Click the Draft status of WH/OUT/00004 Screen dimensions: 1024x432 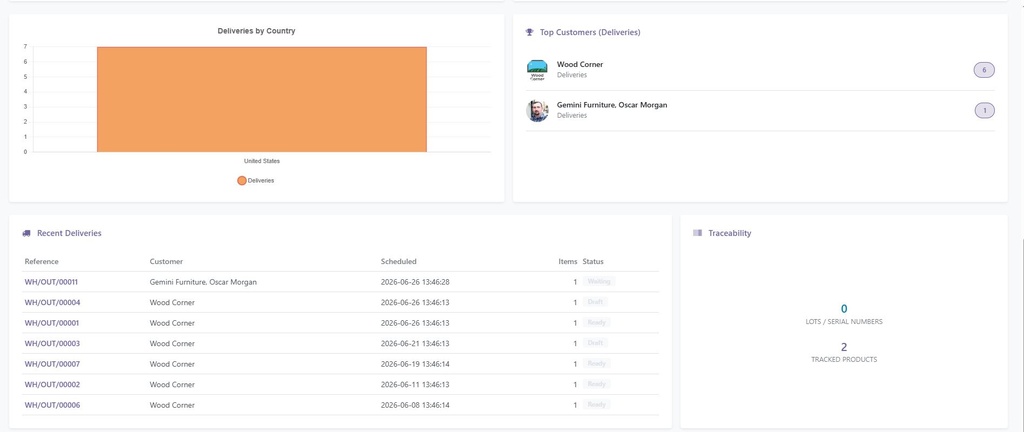coord(595,302)
